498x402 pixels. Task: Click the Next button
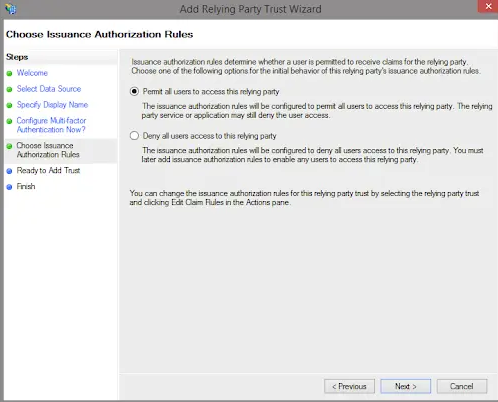tap(406, 386)
